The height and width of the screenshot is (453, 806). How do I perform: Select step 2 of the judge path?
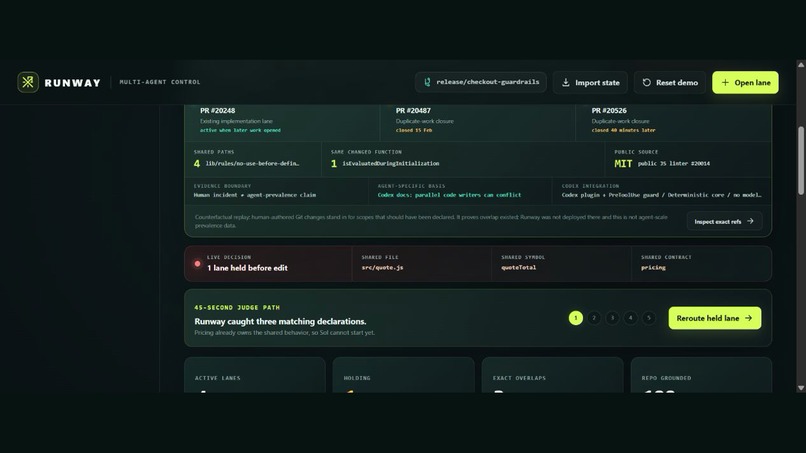pos(594,318)
